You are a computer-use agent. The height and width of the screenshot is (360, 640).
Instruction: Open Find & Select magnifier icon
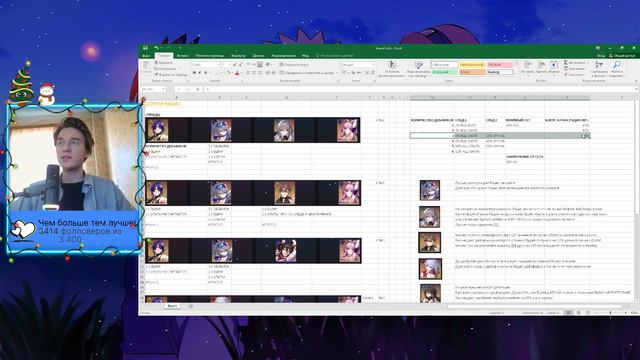[x=617, y=65]
